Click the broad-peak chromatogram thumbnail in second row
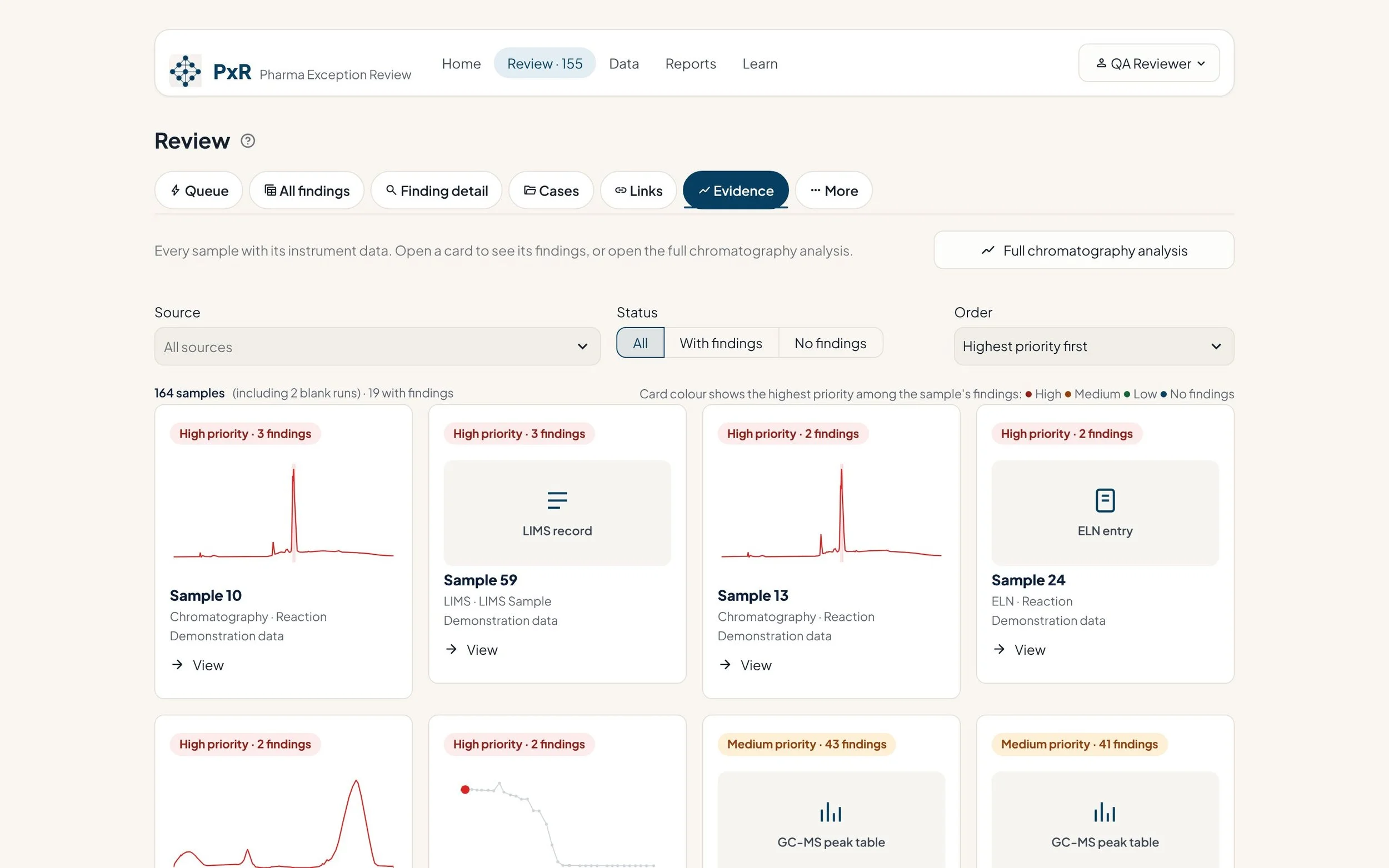The width and height of the screenshot is (1389, 868). point(283,820)
